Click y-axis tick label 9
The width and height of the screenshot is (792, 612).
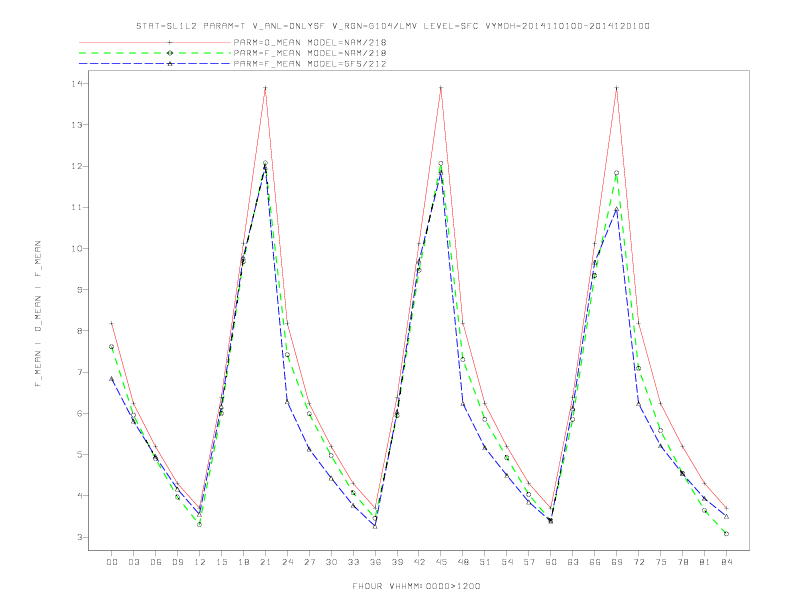[x=80, y=290]
